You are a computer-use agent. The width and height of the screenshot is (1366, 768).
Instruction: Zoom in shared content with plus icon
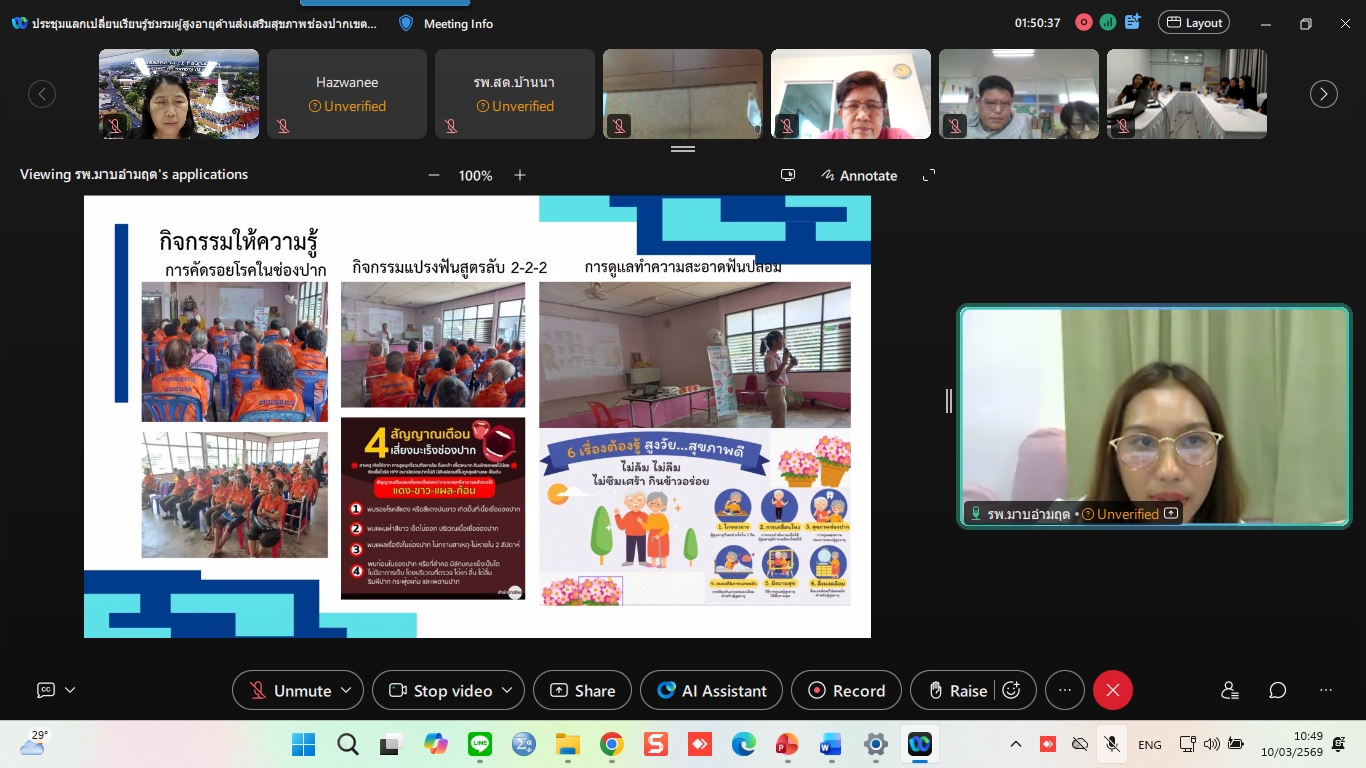pyautogui.click(x=520, y=175)
